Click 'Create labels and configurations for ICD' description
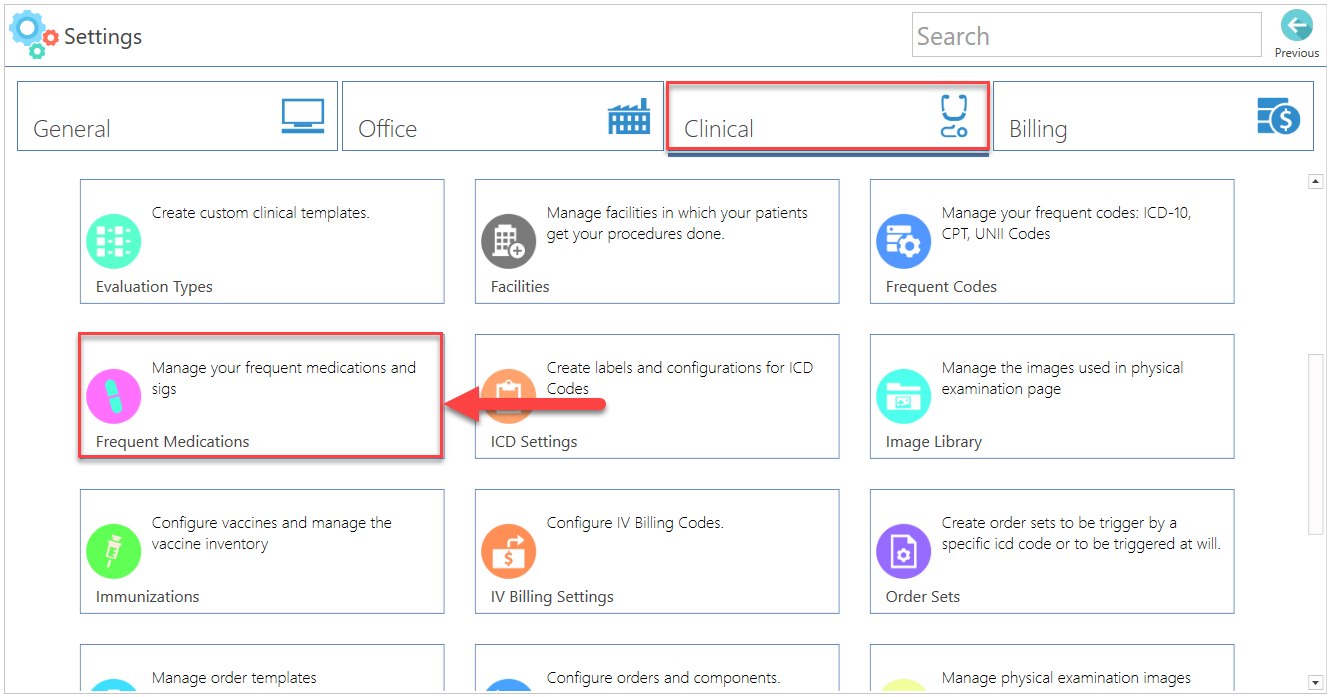Viewport: 1331px width, 697px height. pos(680,378)
